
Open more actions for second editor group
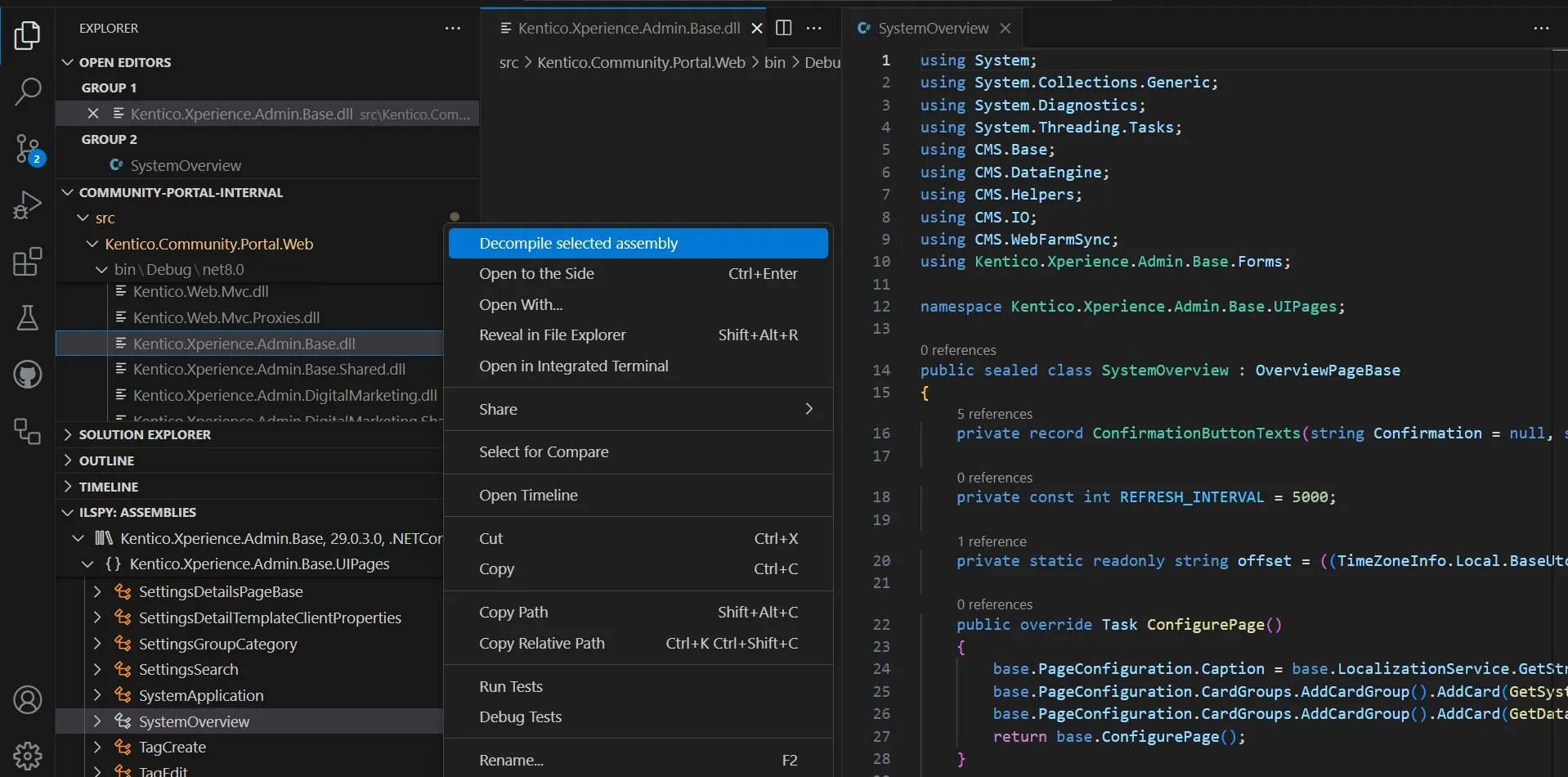click(1542, 29)
